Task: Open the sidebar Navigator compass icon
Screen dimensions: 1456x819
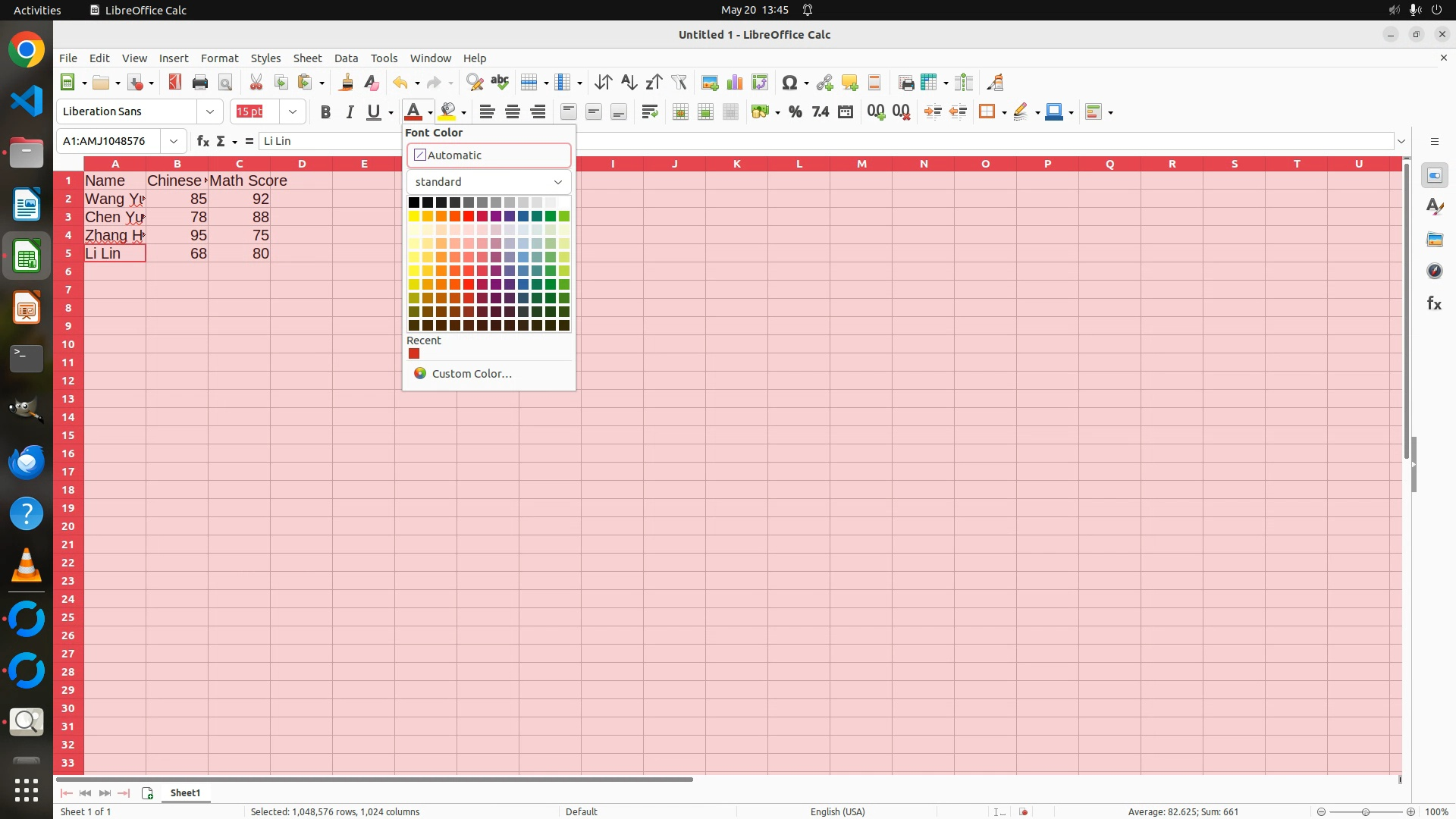Action: pos(1434,271)
